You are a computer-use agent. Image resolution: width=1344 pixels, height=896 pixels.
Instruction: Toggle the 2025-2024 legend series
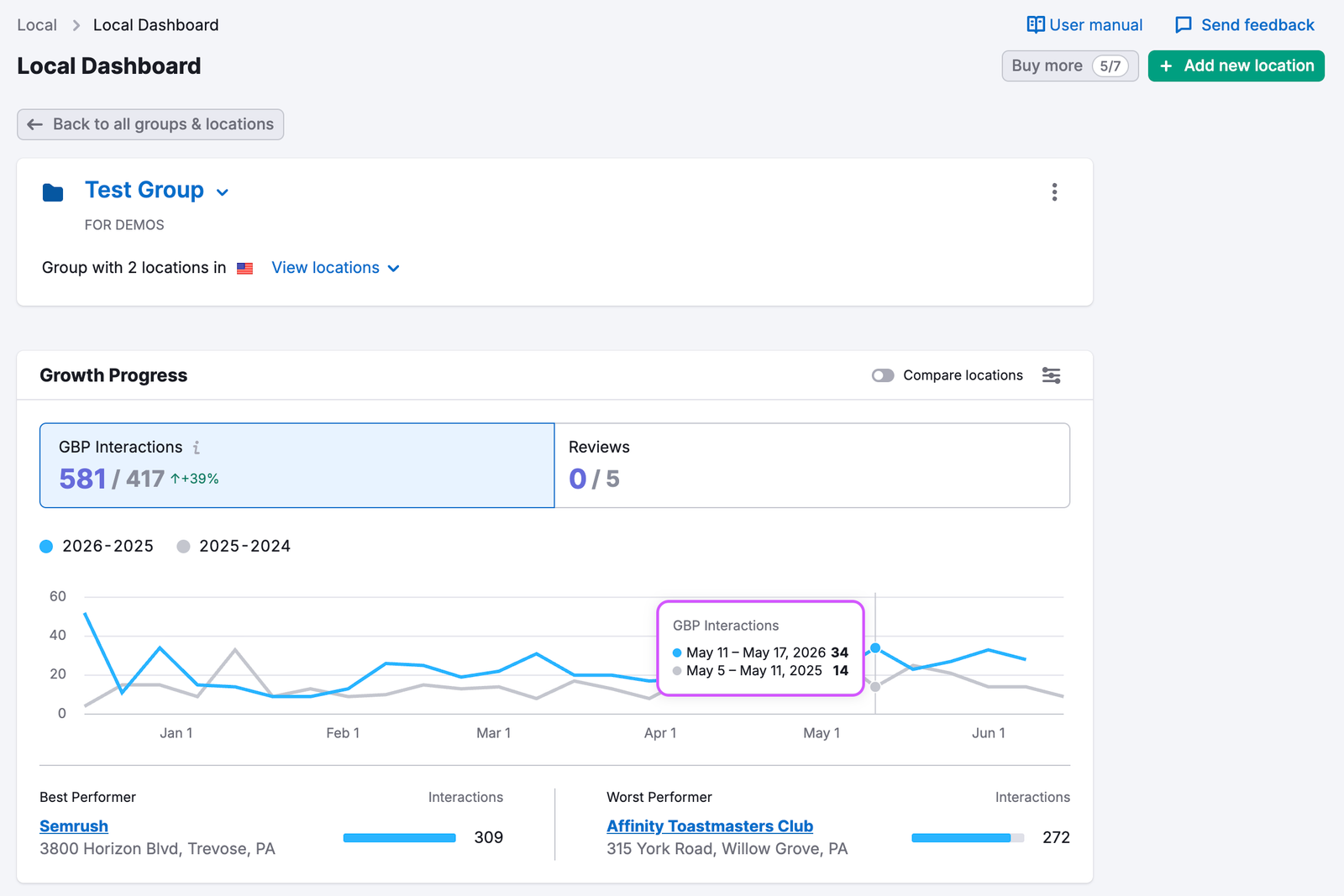point(234,547)
